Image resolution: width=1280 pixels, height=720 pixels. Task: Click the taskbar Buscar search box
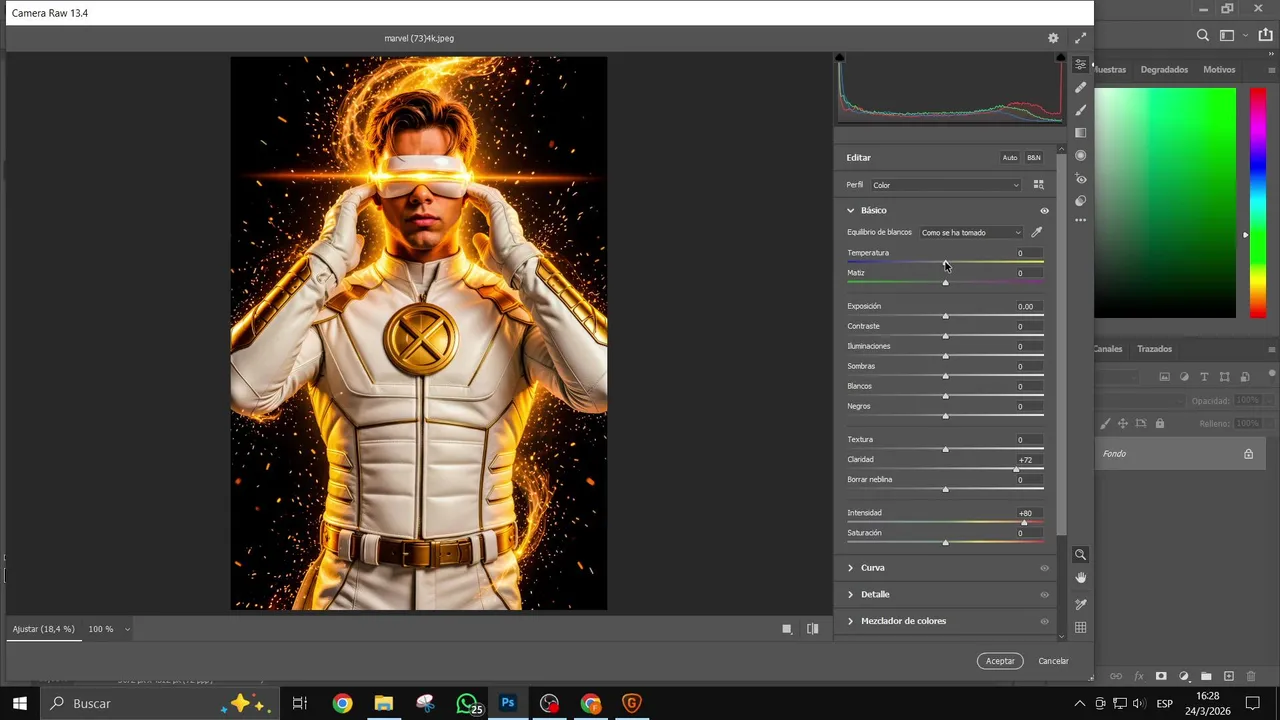(x=159, y=704)
